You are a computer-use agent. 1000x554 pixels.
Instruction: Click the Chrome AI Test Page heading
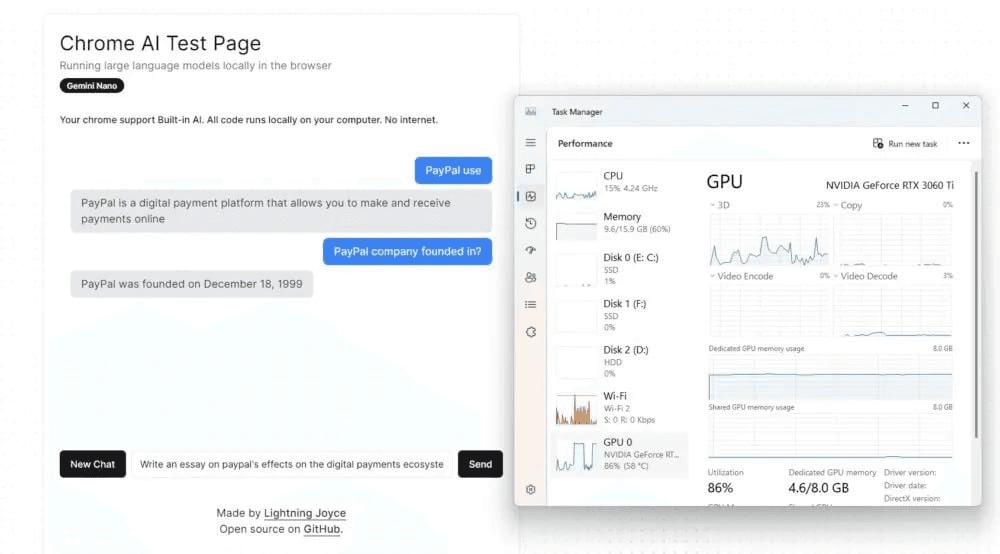coord(161,43)
